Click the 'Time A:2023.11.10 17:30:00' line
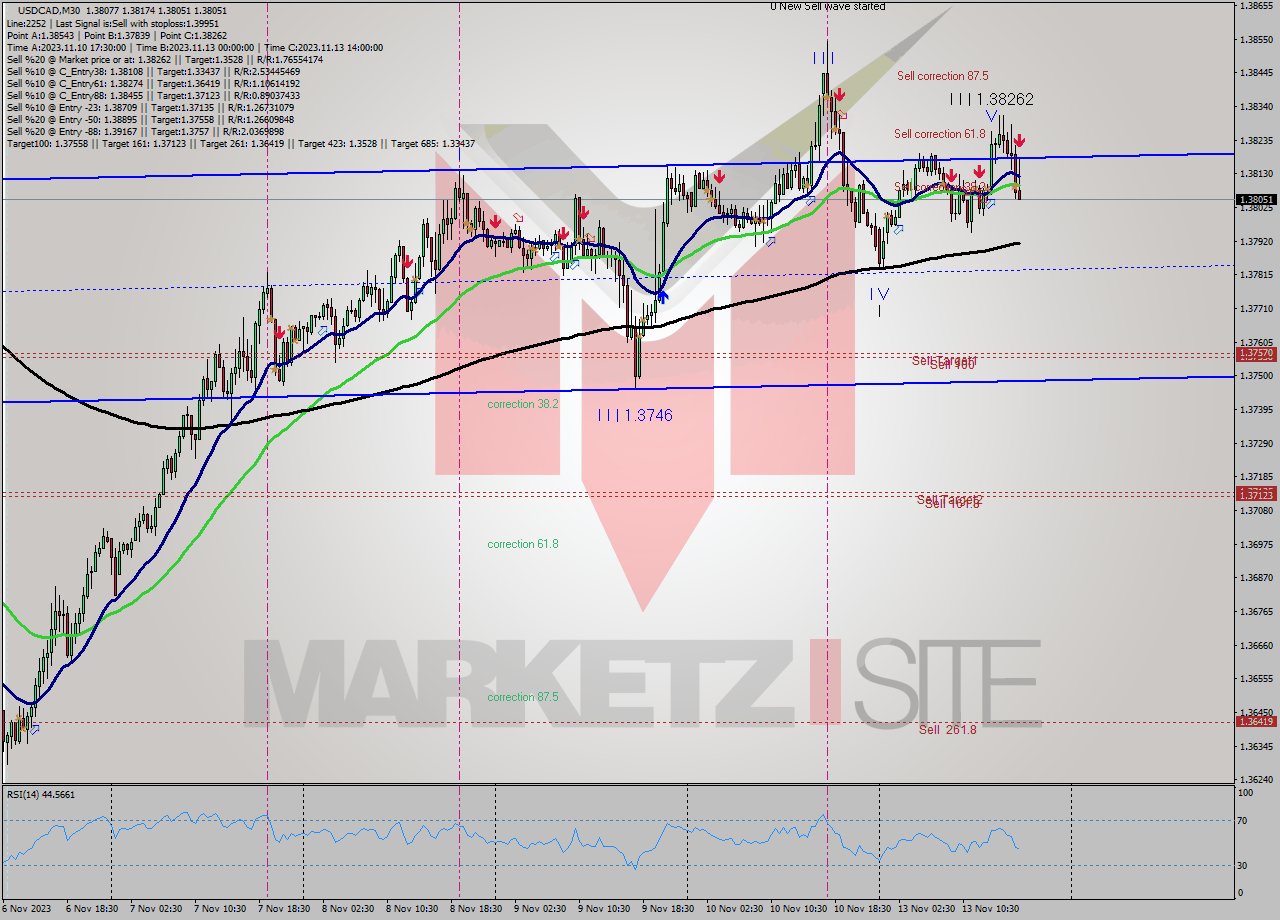 coord(194,48)
